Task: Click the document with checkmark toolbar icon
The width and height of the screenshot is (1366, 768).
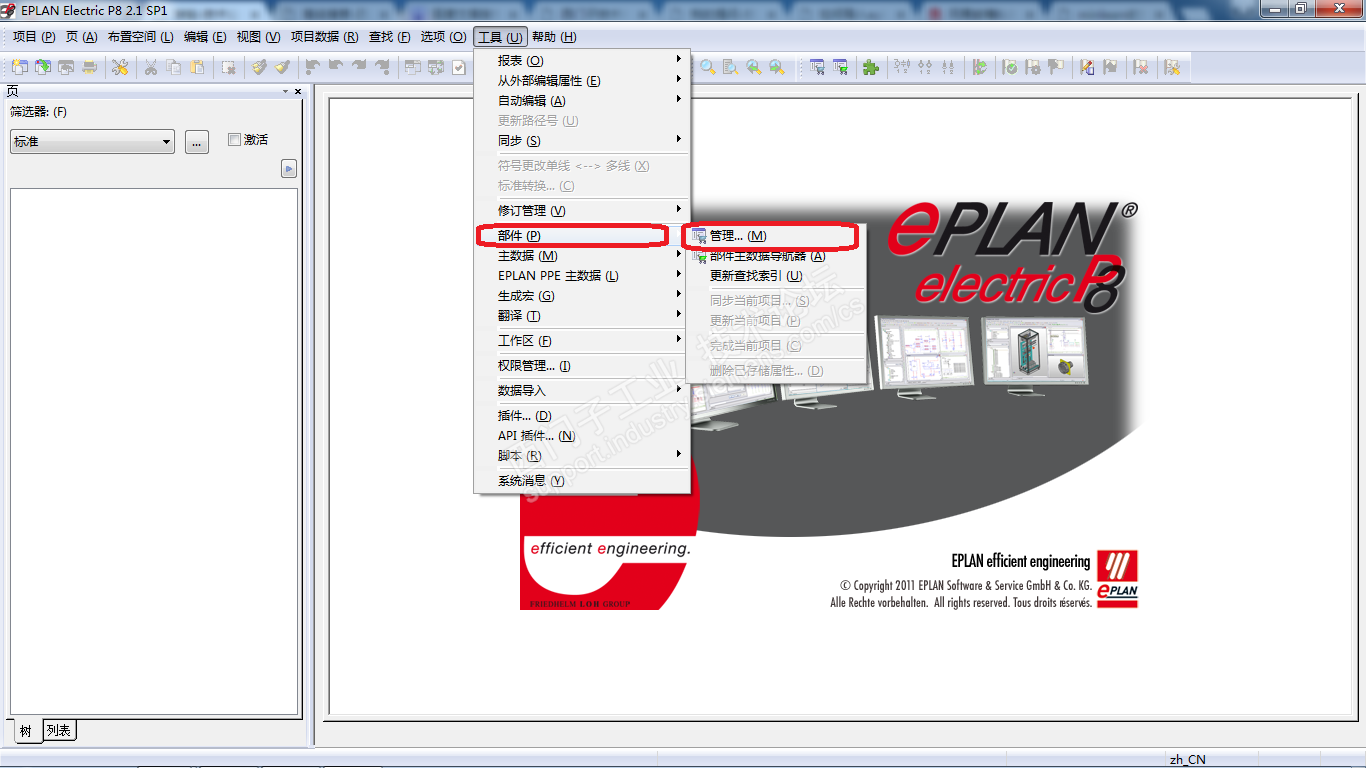Action: pos(459,67)
